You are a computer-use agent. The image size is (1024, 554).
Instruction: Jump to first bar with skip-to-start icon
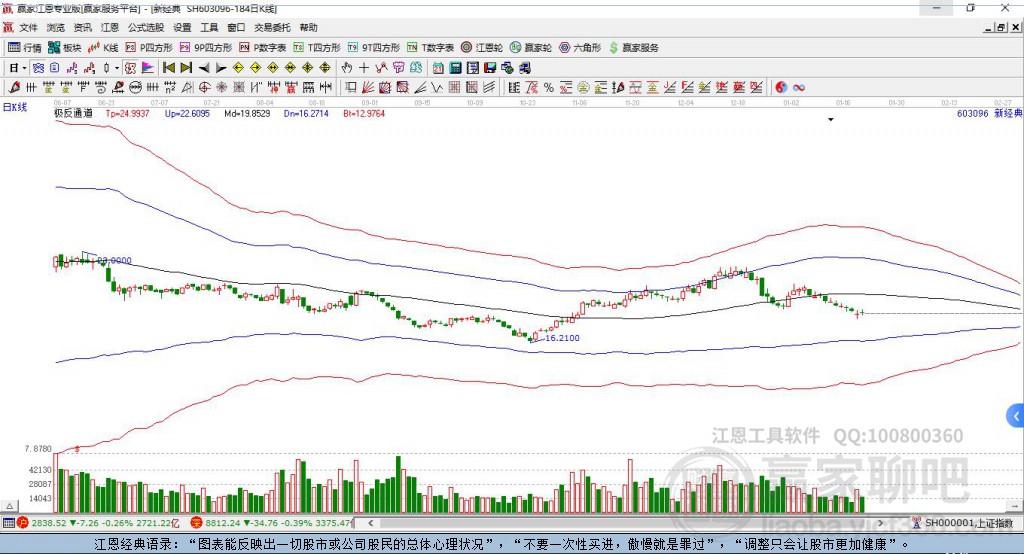169,67
